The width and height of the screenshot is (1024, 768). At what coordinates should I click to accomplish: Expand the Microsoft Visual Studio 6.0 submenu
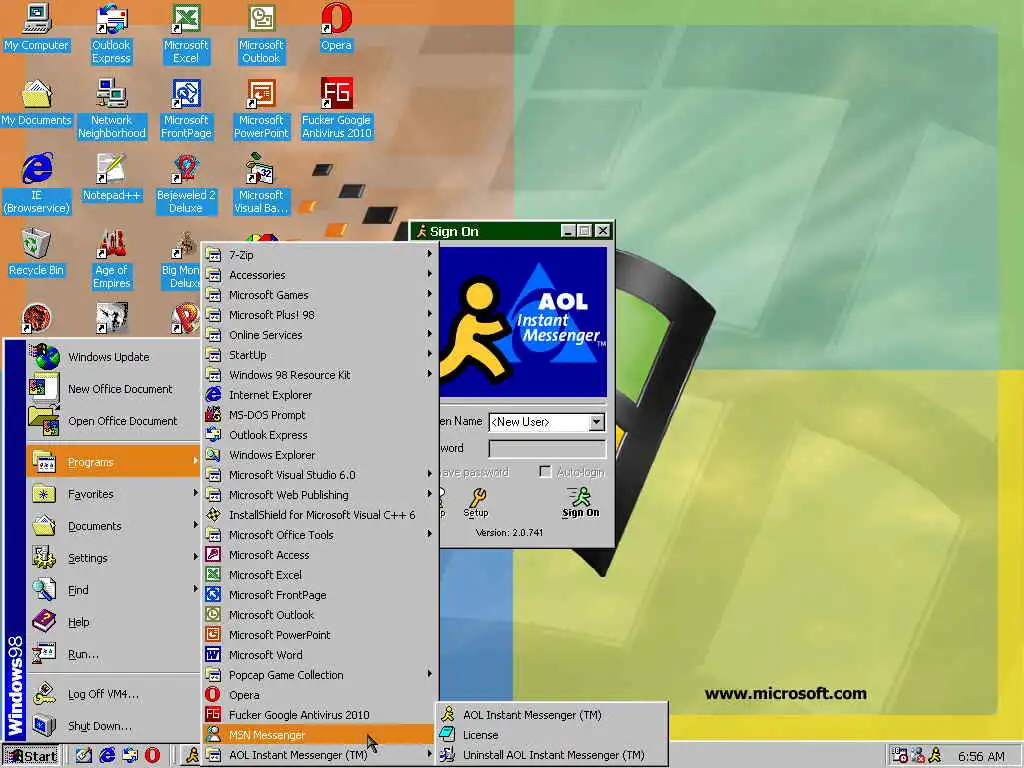pyautogui.click(x=319, y=475)
